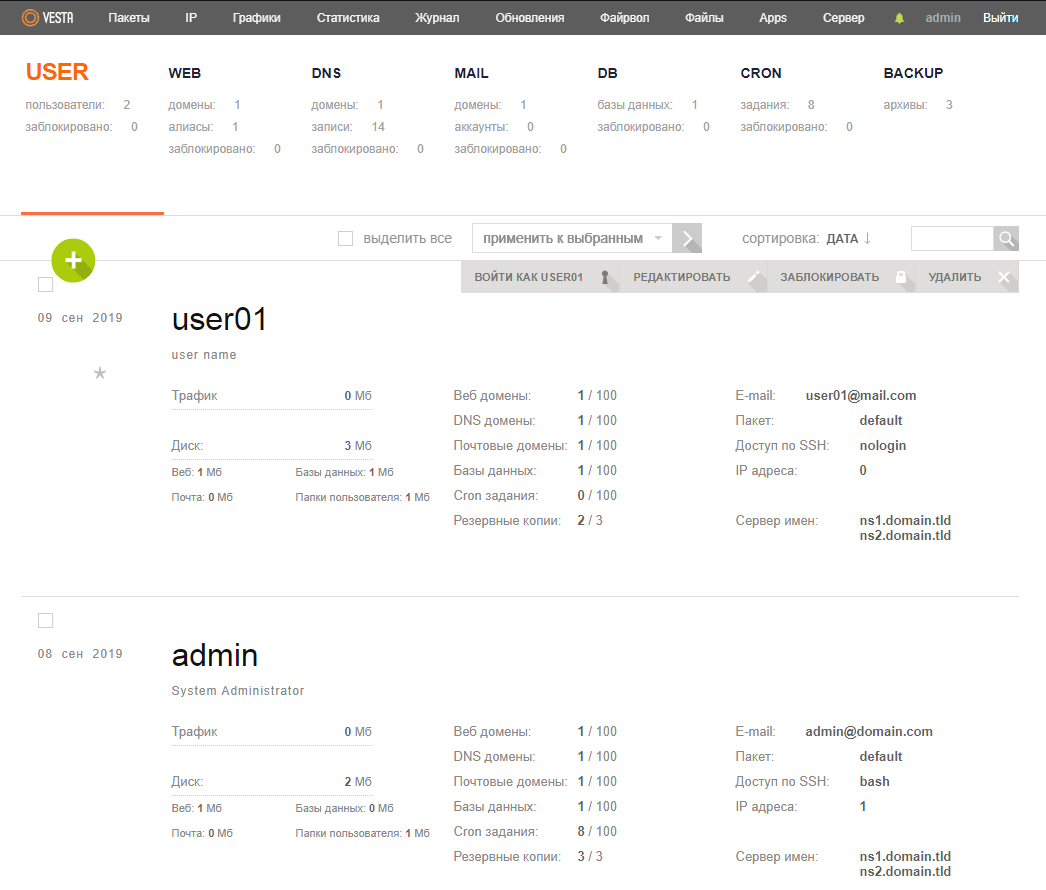Delete user01 via the УДАЛИТЬ button
Viewport: 1046px width, 890px height.
click(x=966, y=277)
